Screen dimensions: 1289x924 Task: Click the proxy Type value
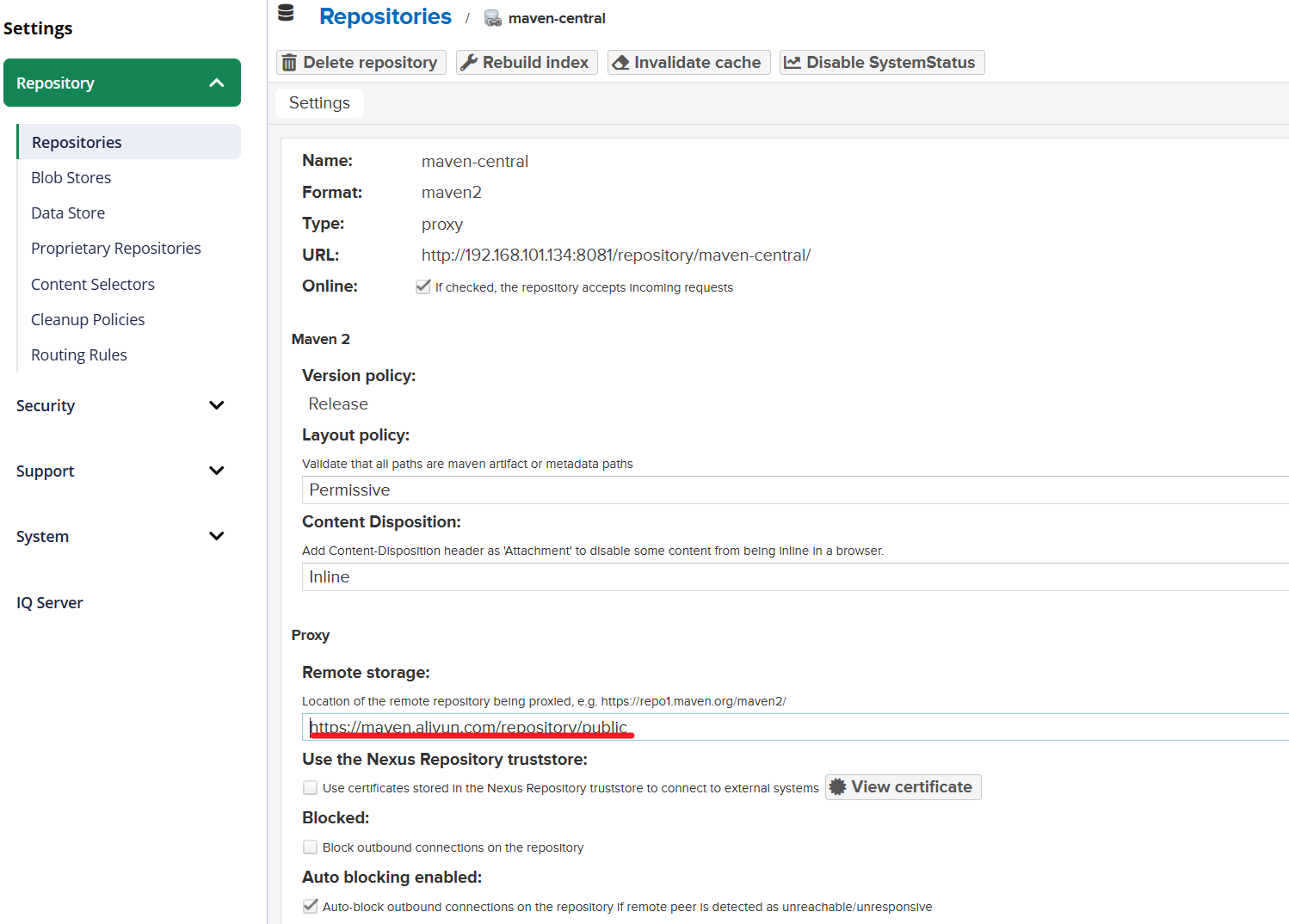(x=442, y=224)
